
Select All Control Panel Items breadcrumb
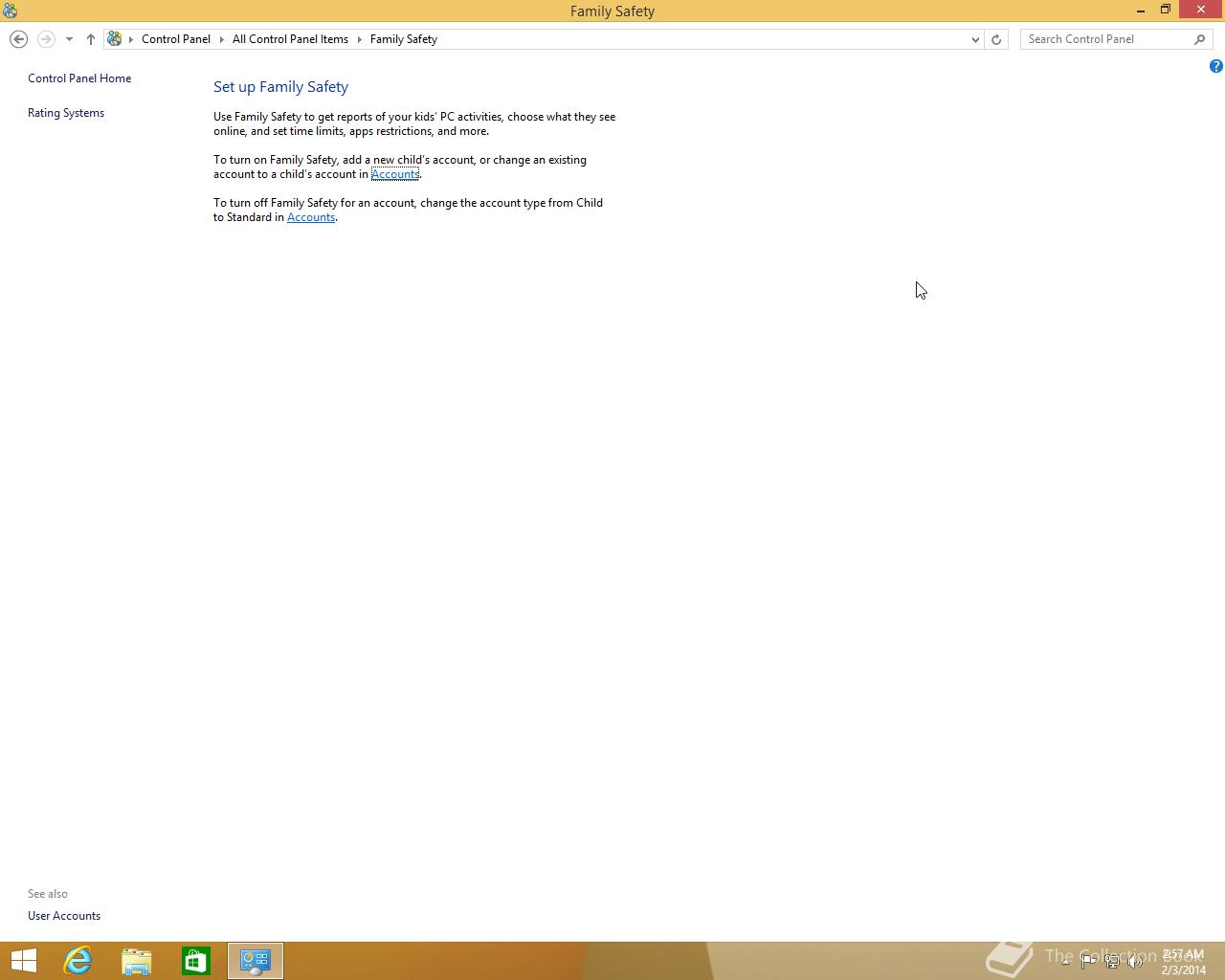tap(290, 39)
